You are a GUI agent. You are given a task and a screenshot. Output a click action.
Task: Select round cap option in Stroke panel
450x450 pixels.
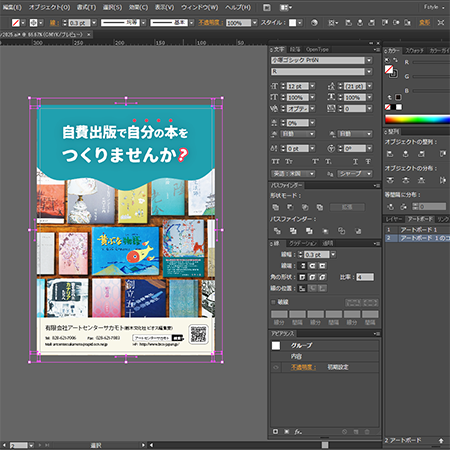312,266
